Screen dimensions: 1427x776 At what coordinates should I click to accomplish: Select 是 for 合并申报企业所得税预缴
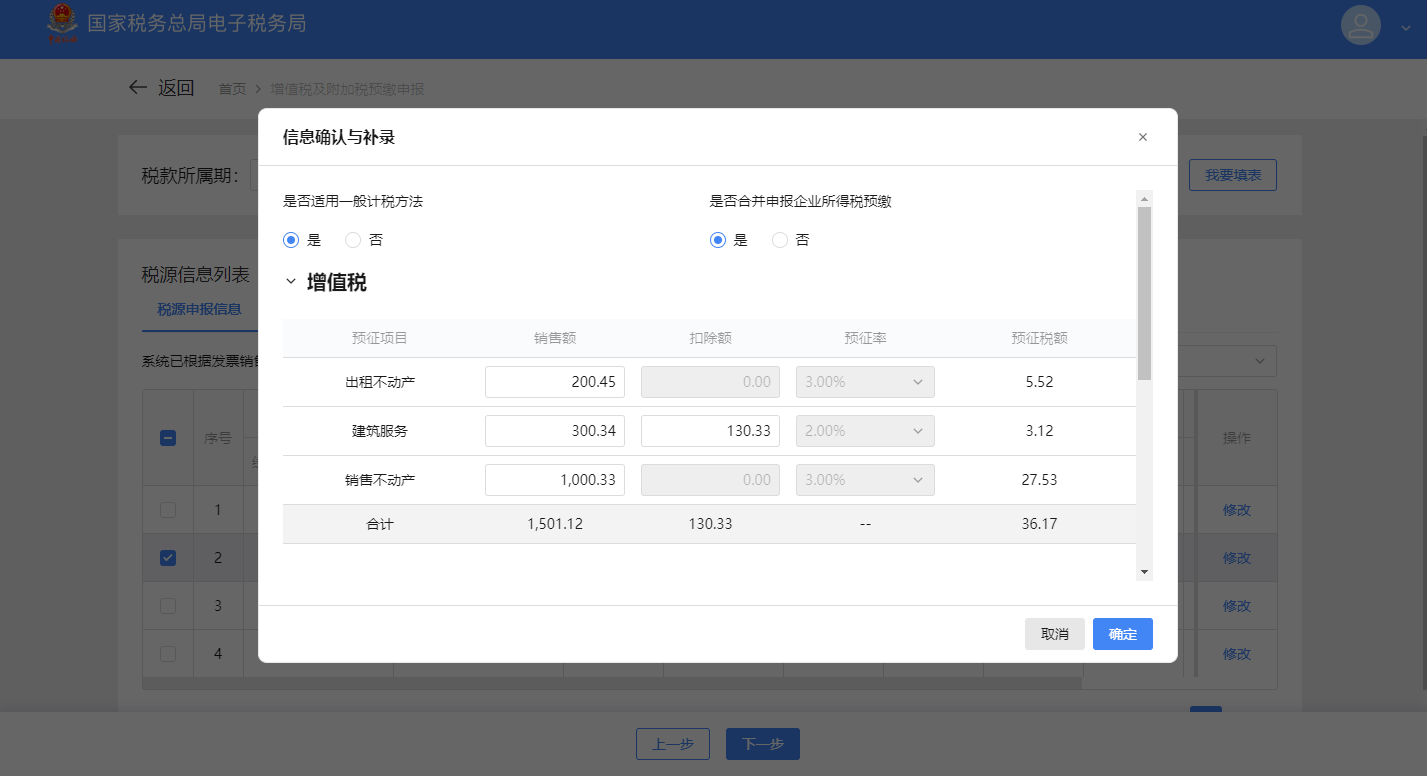click(718, 240)
